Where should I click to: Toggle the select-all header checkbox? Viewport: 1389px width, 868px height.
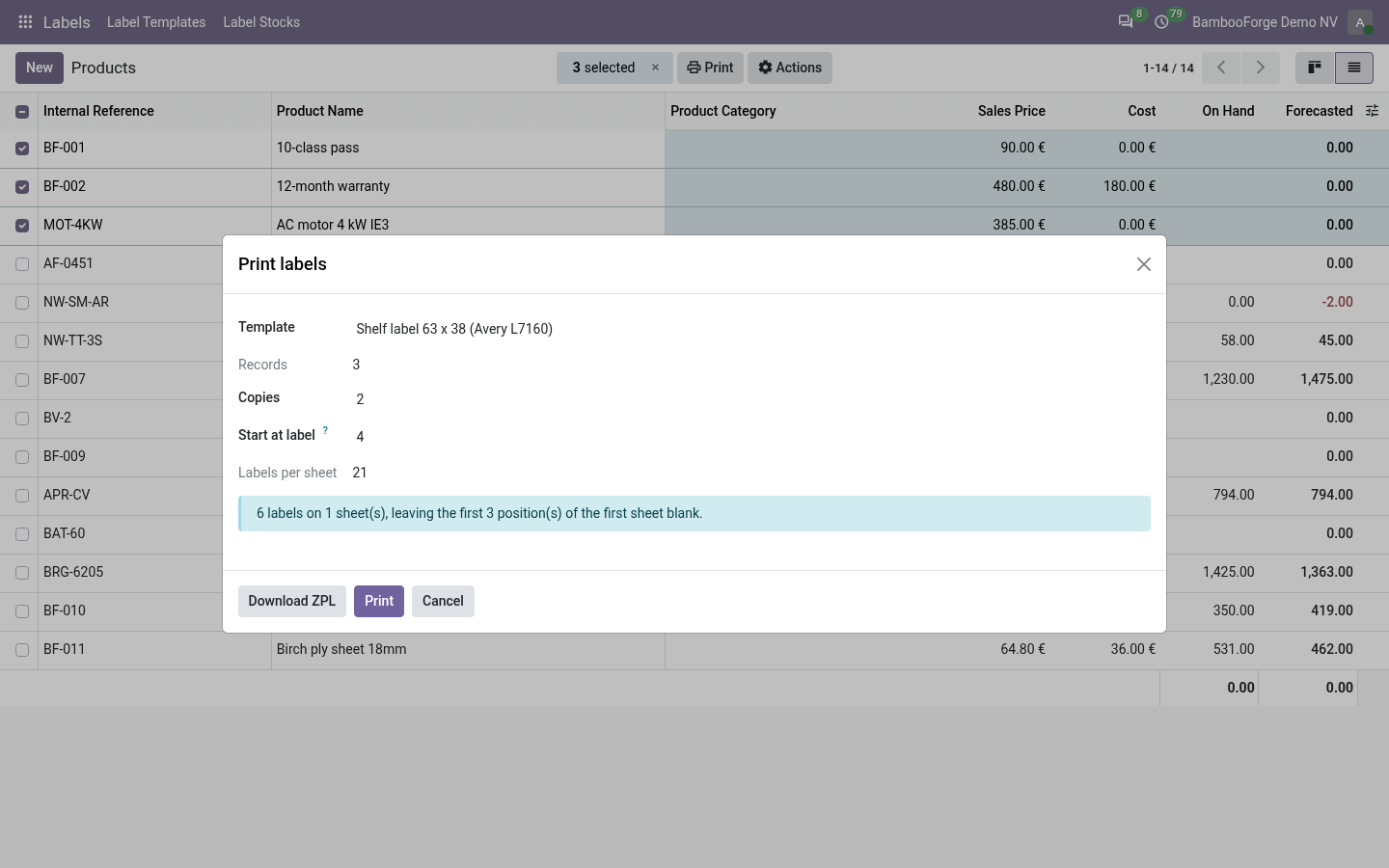click(x=22, y=112)
